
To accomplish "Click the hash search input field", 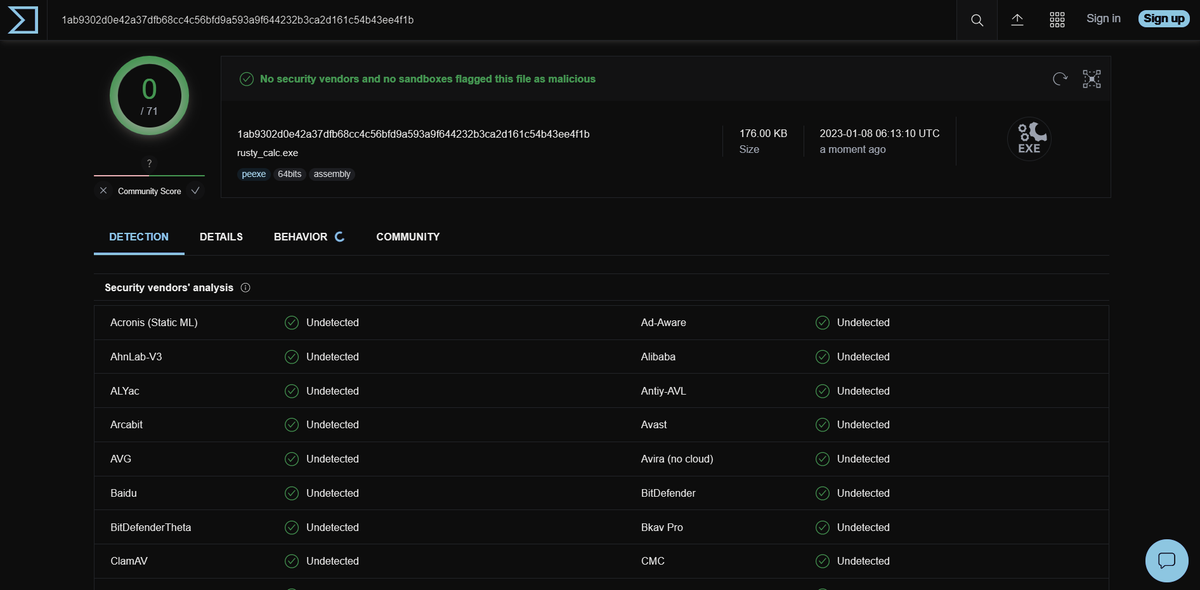I will coord(500,20).
